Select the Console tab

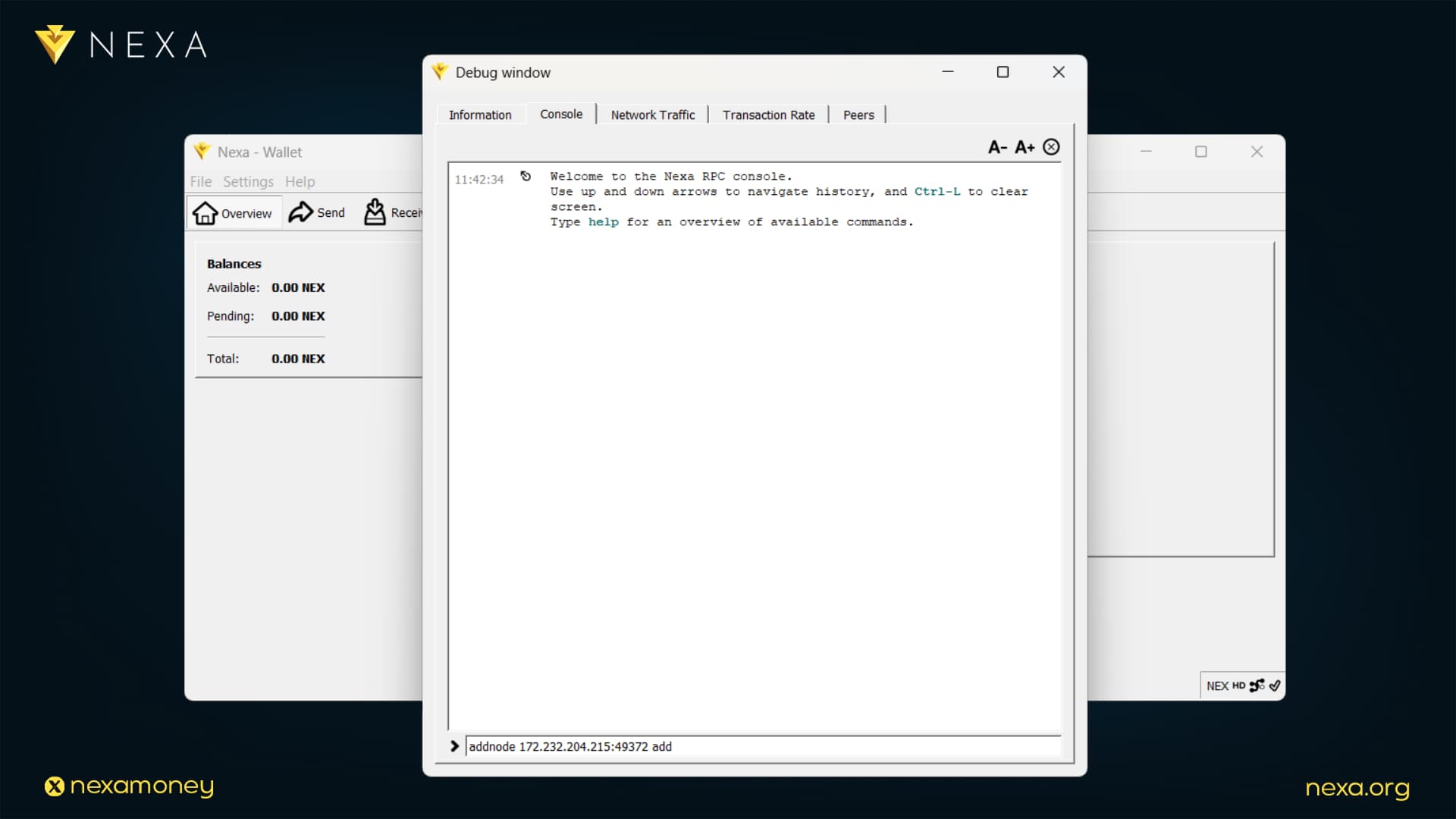point(561,114)
